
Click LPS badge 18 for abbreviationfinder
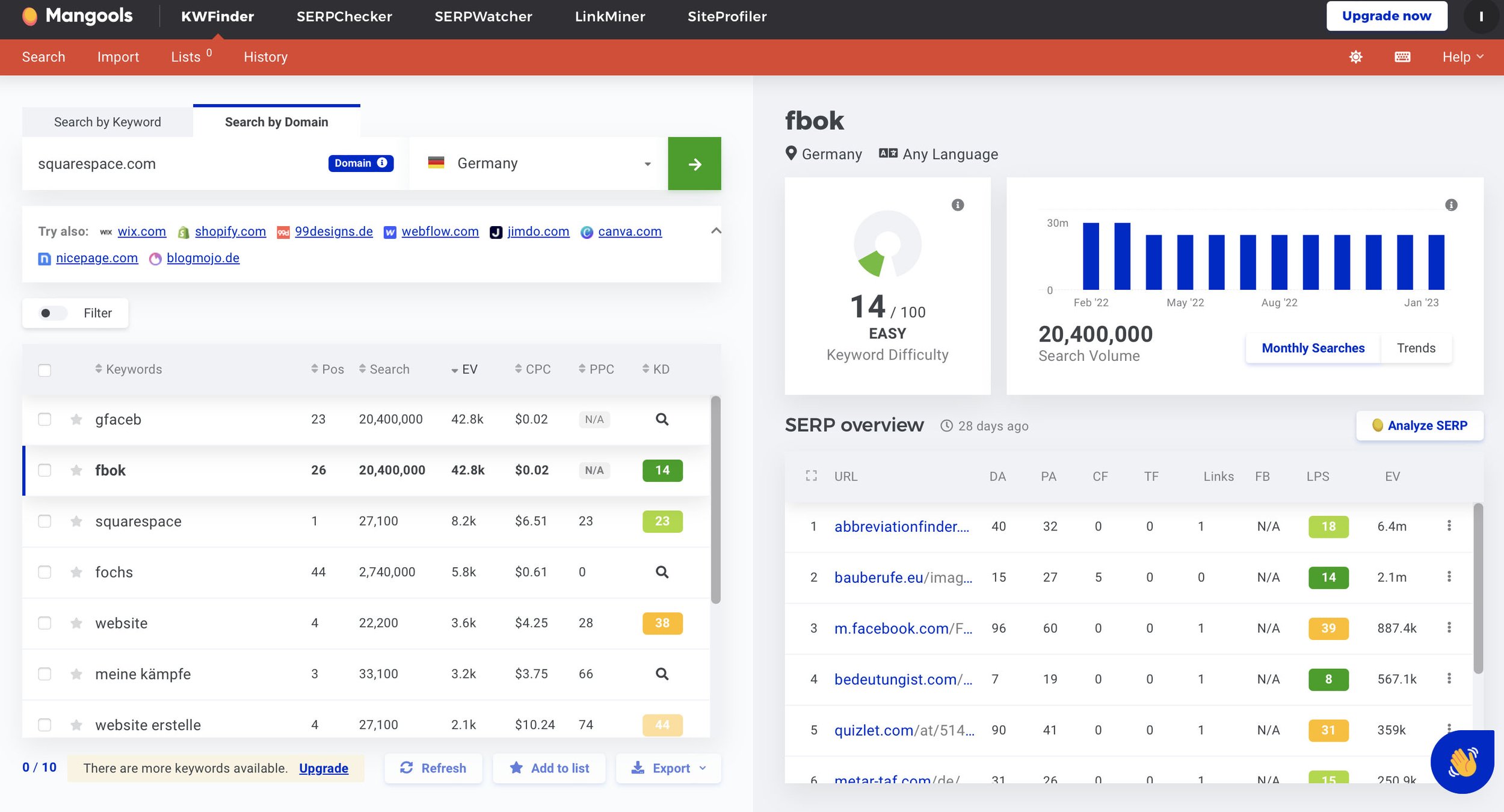[x=1328, y=526]
